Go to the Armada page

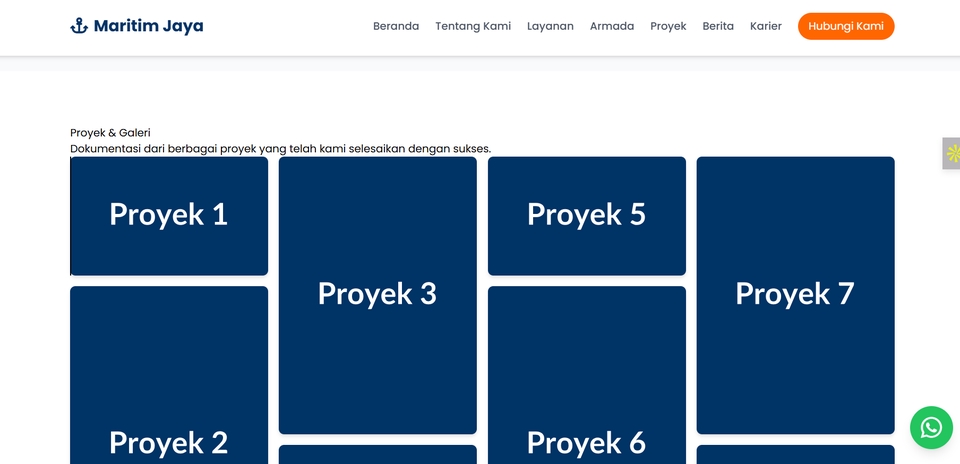(x=612, y=26)
